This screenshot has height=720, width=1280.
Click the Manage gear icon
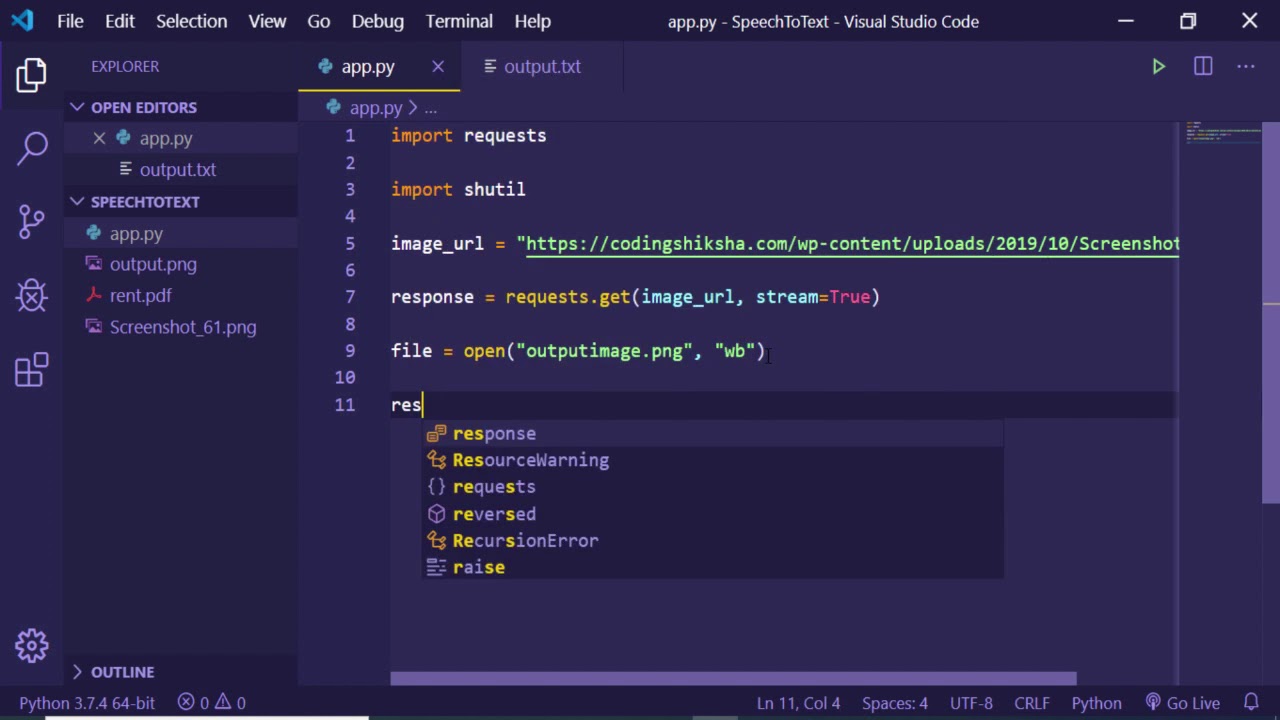(x=32, y=645)
